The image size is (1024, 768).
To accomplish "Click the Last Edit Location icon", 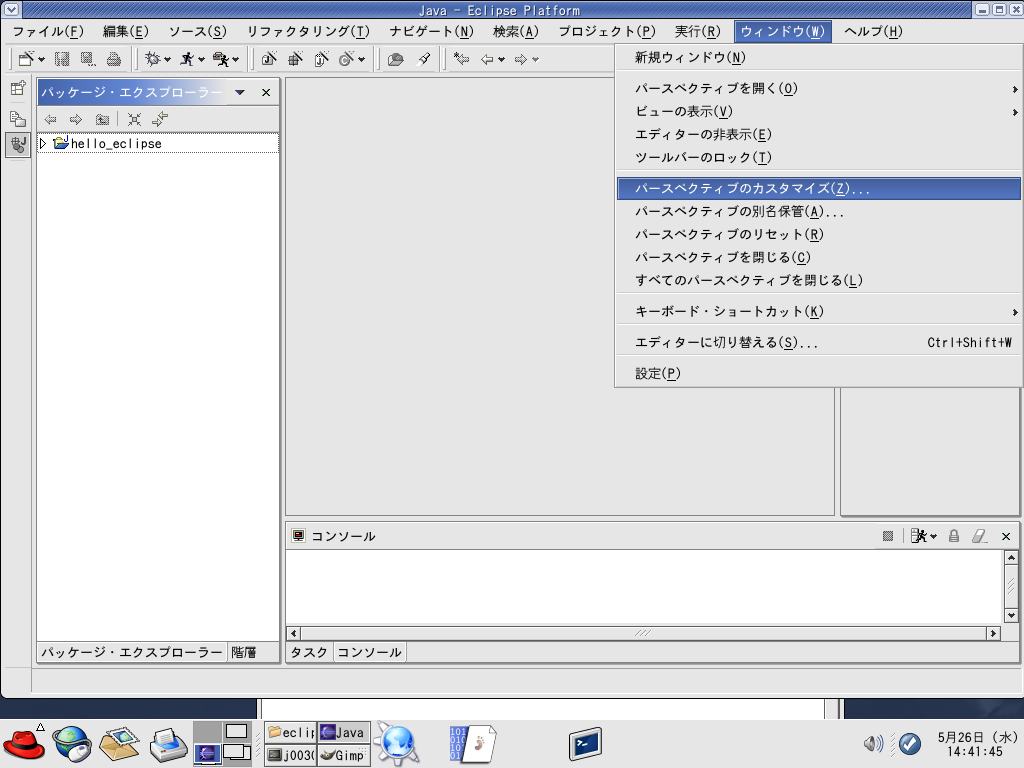I will pos(462,59).
